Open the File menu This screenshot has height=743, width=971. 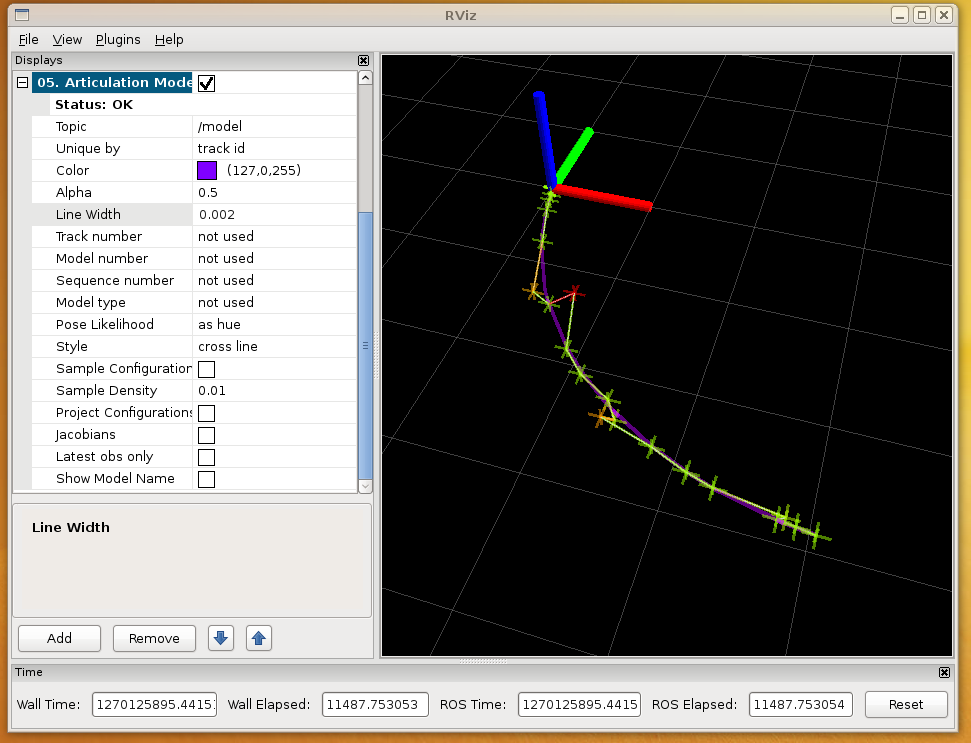pyautogui.click(x=28, y=40)
